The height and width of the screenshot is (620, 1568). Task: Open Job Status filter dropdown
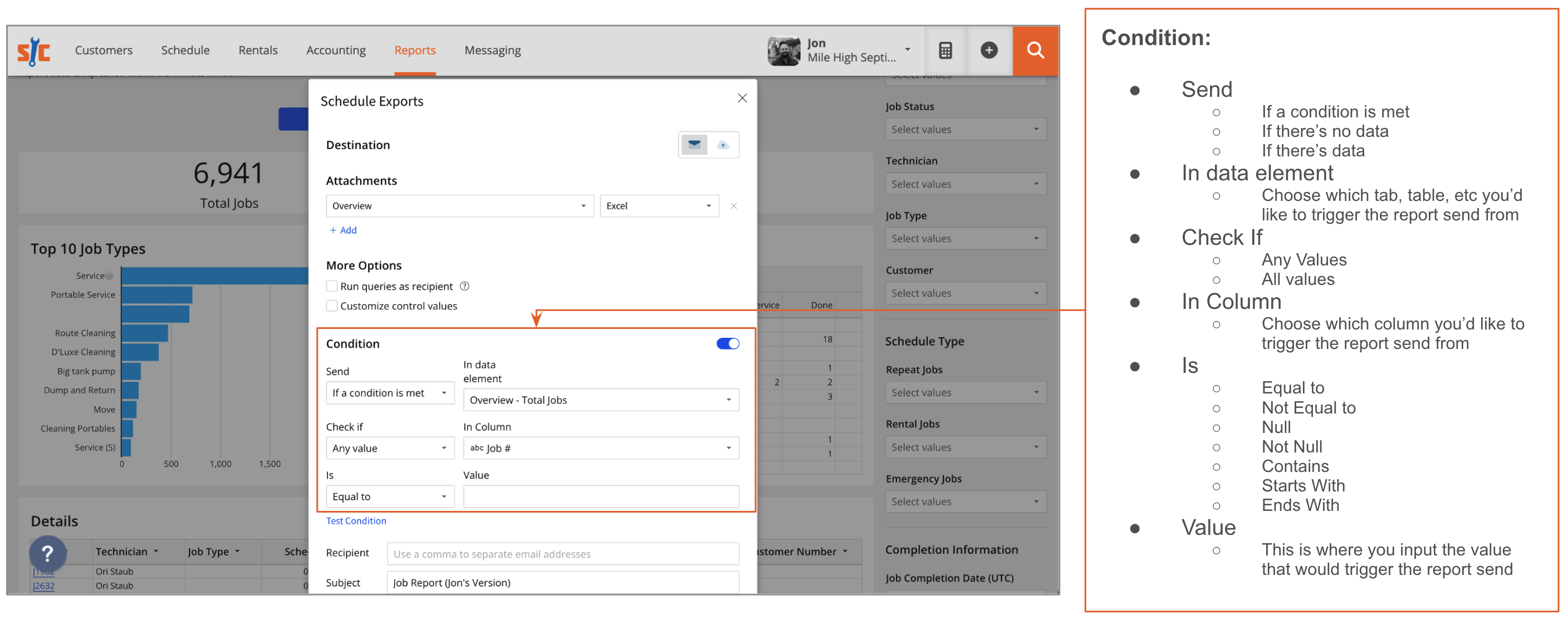click(966, 130)
